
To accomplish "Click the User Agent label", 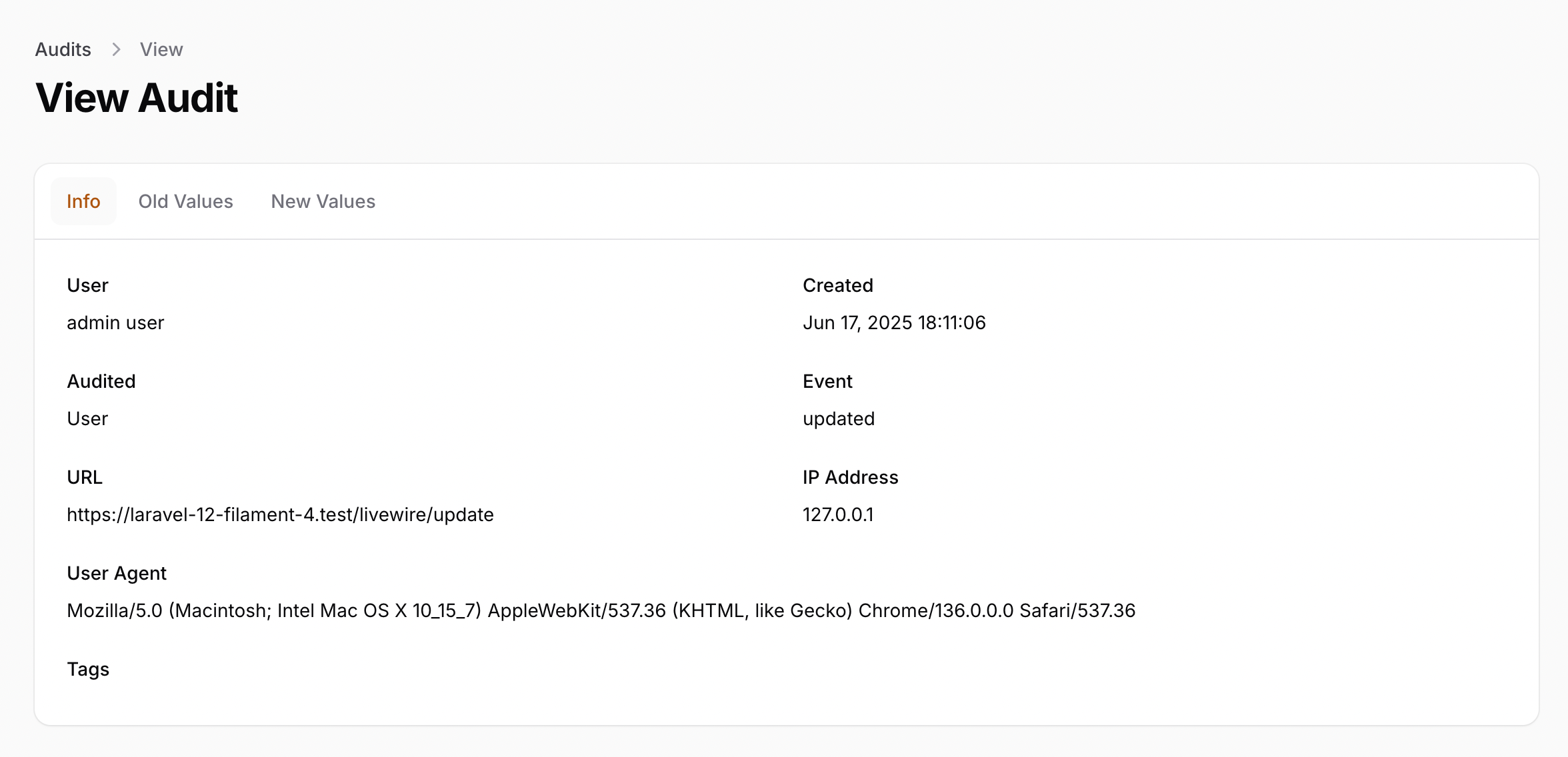I will click(117, 573).
